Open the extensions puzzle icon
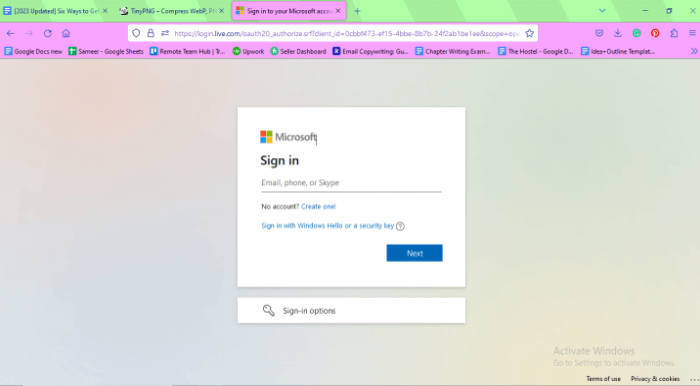The width and height of the screenshot is (700, 386). pyautogui.click(x=674, y=33)
